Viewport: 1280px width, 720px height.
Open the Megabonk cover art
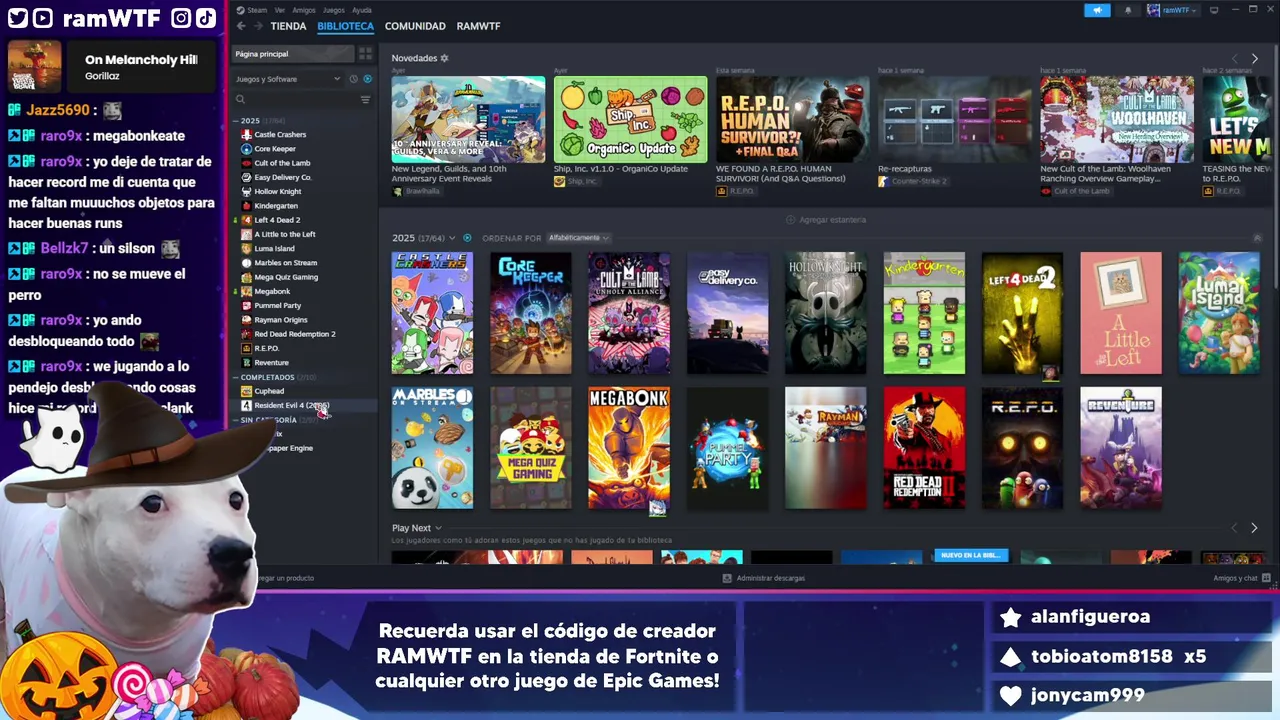(x=629, y=448)
